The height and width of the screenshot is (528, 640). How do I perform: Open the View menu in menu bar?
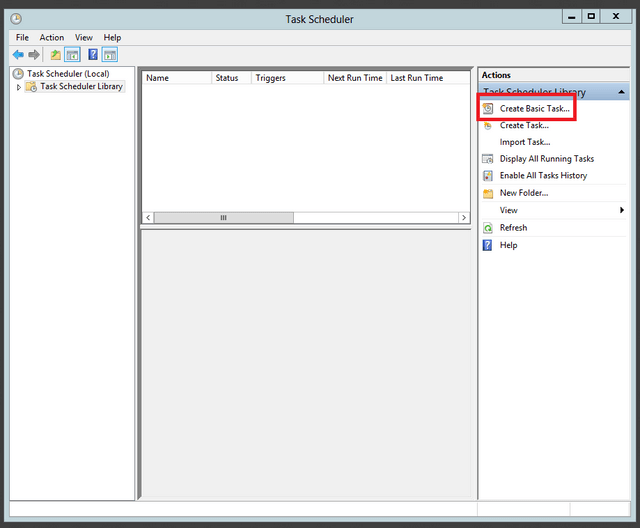[84, 38]
